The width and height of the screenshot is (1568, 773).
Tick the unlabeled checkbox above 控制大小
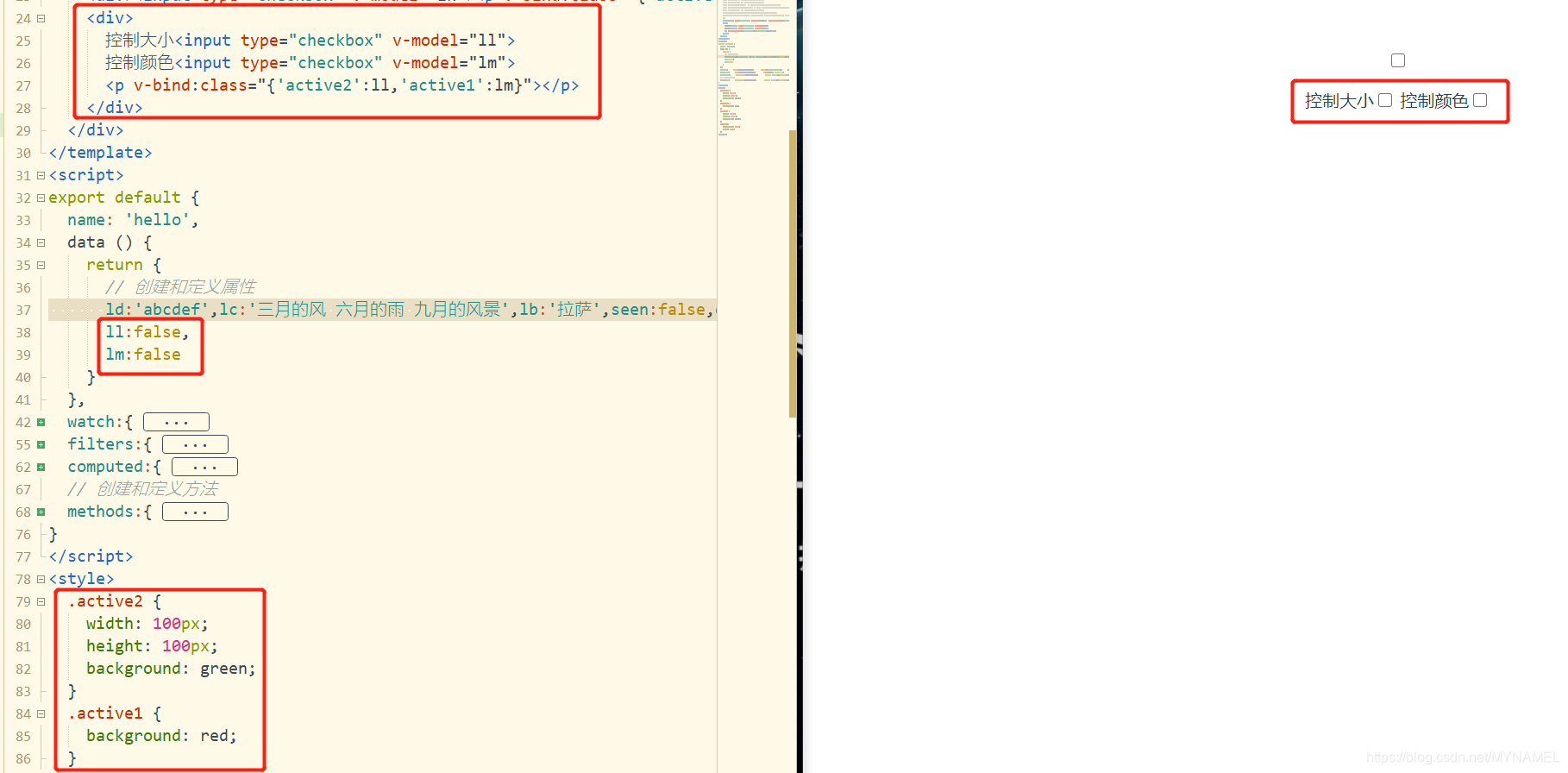click(1398, 60)
